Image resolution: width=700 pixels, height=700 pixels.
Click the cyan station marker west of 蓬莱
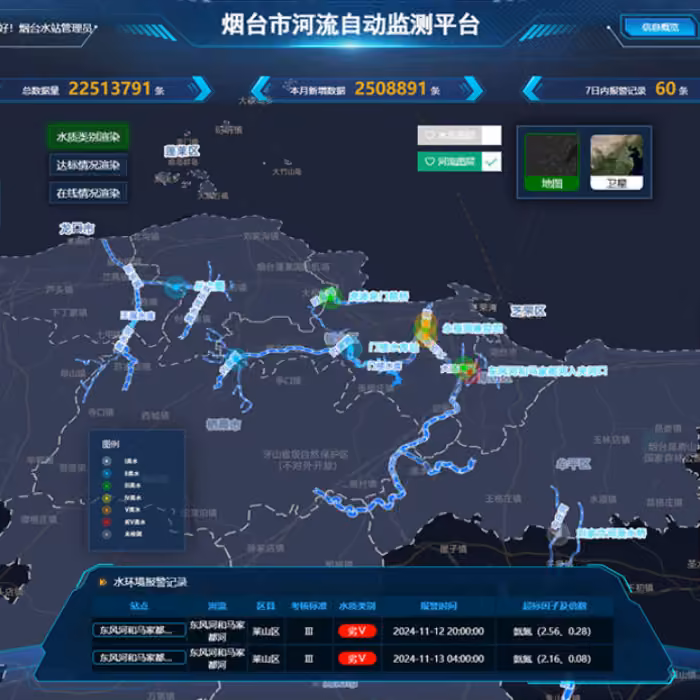175,288
